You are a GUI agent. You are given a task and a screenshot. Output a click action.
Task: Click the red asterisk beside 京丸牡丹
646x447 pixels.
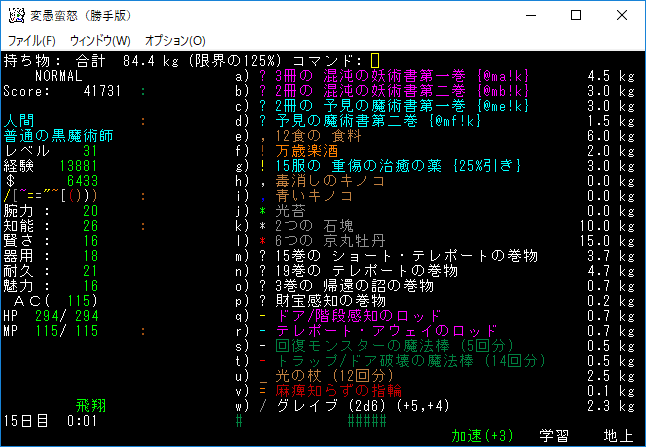pos(263,241)
